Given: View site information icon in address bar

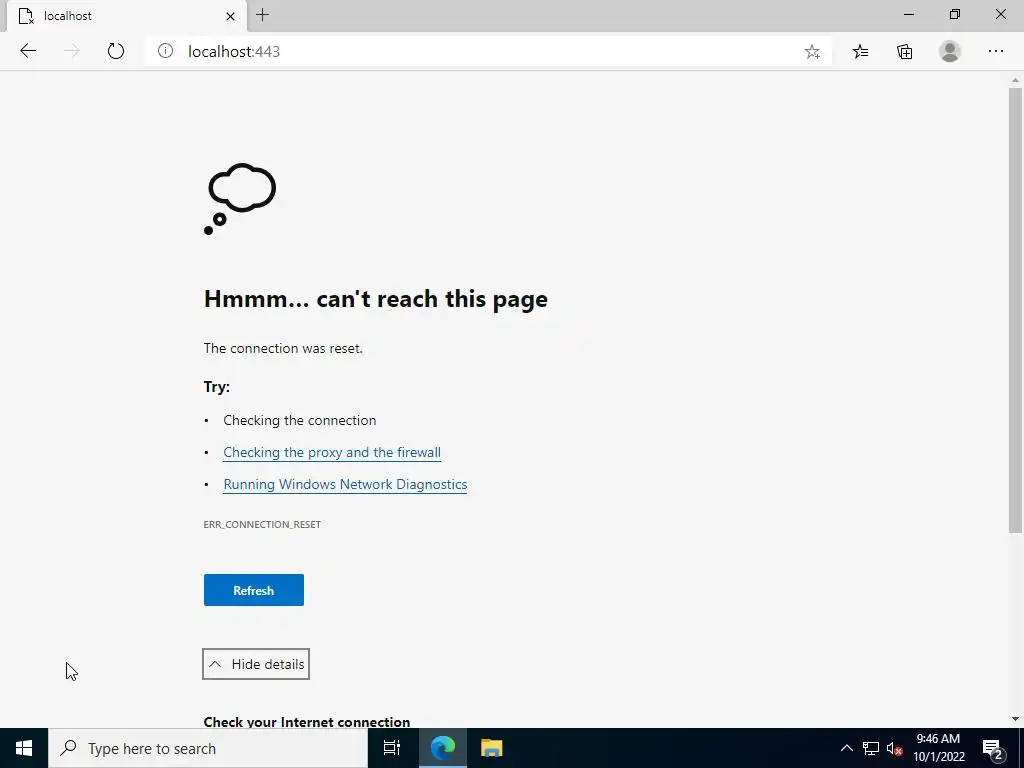Looking at the screenshot, I should (x=165, y=51).
